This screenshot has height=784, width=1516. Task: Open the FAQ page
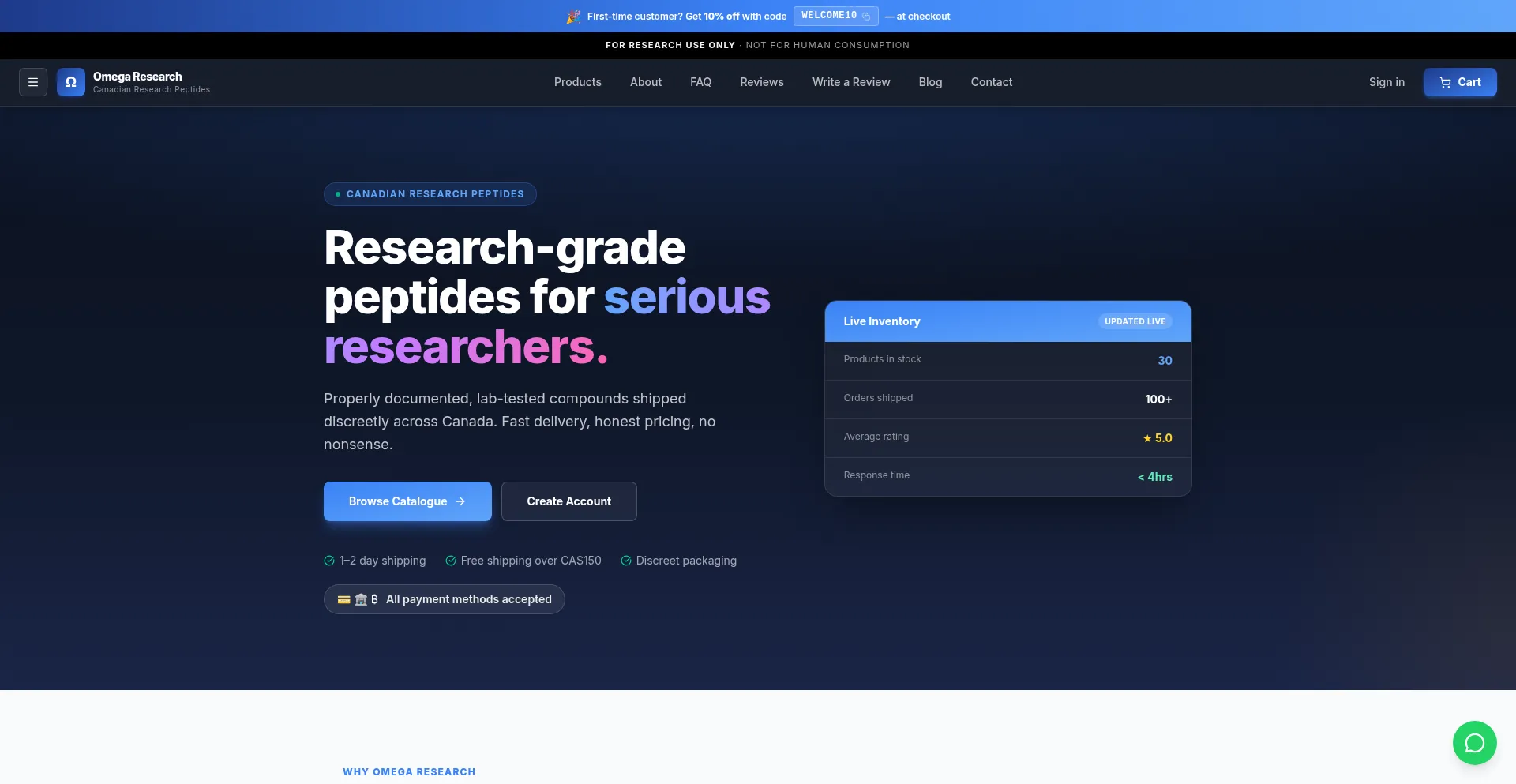700,82
